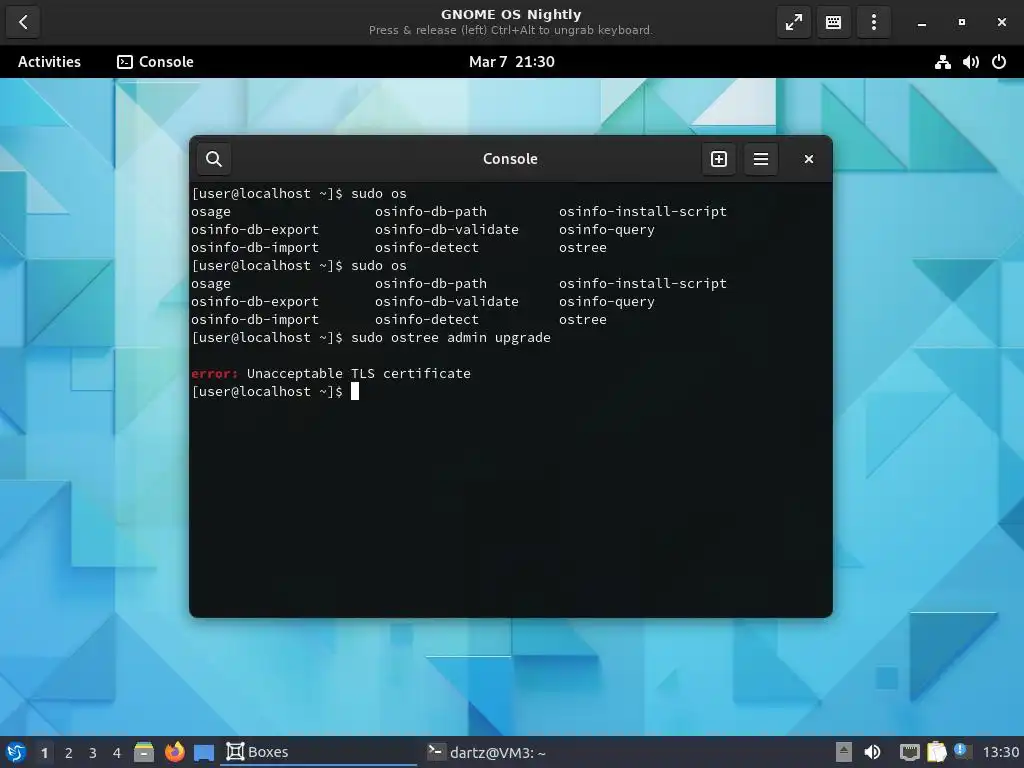Launch Firefox from the taskbar
Screen dimensions: 1024x768
(174, 752)
